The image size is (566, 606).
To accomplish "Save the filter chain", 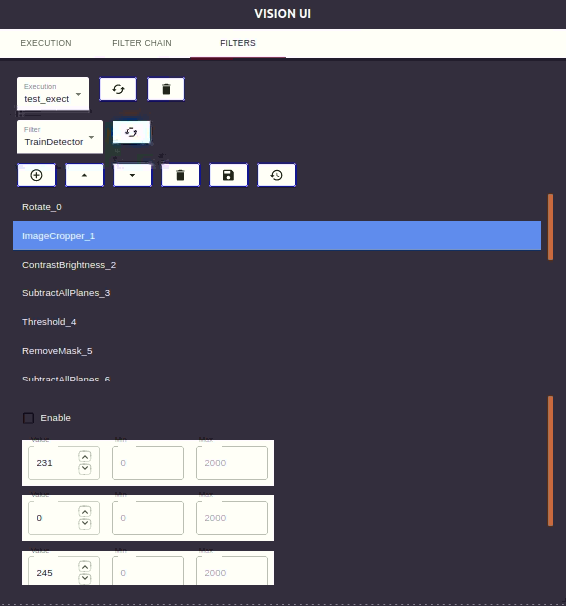I will (228, 175).
